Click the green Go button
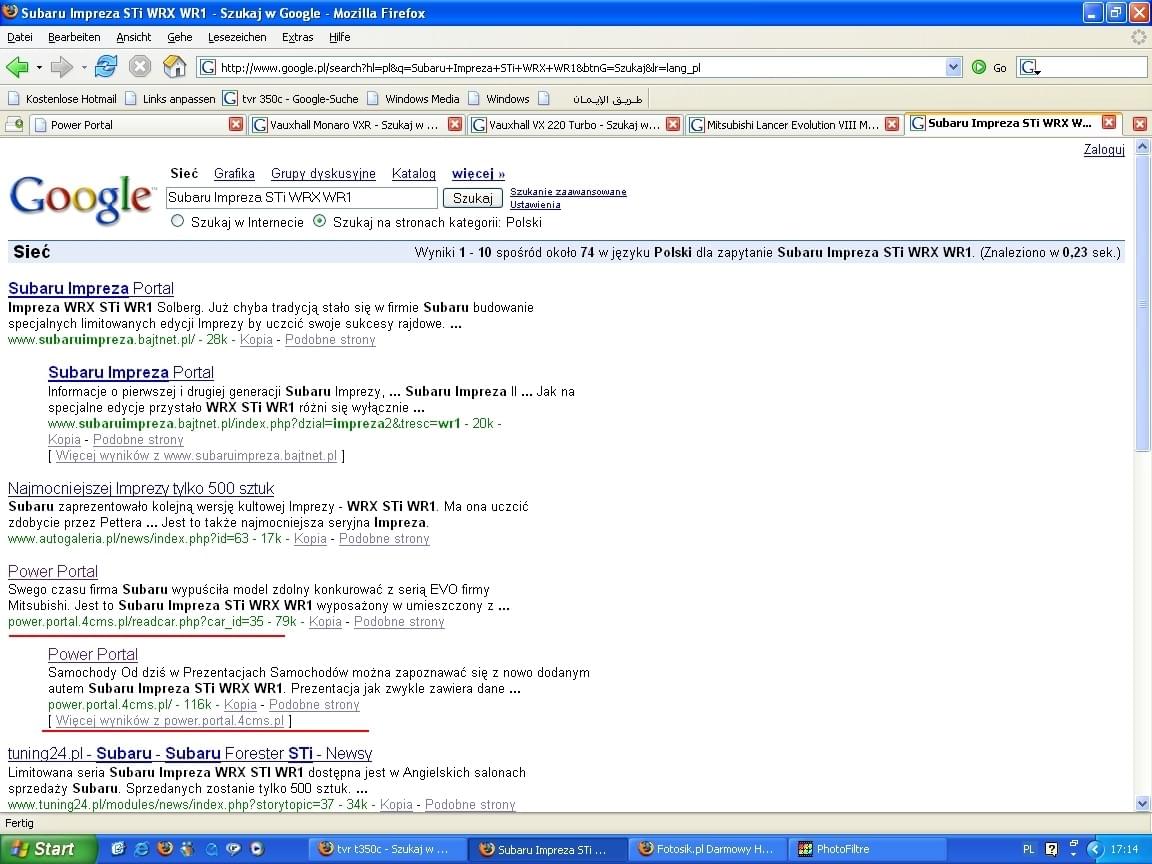This screenshot has width=1152, height=864. pyautogui.click(x=989, y=68)
